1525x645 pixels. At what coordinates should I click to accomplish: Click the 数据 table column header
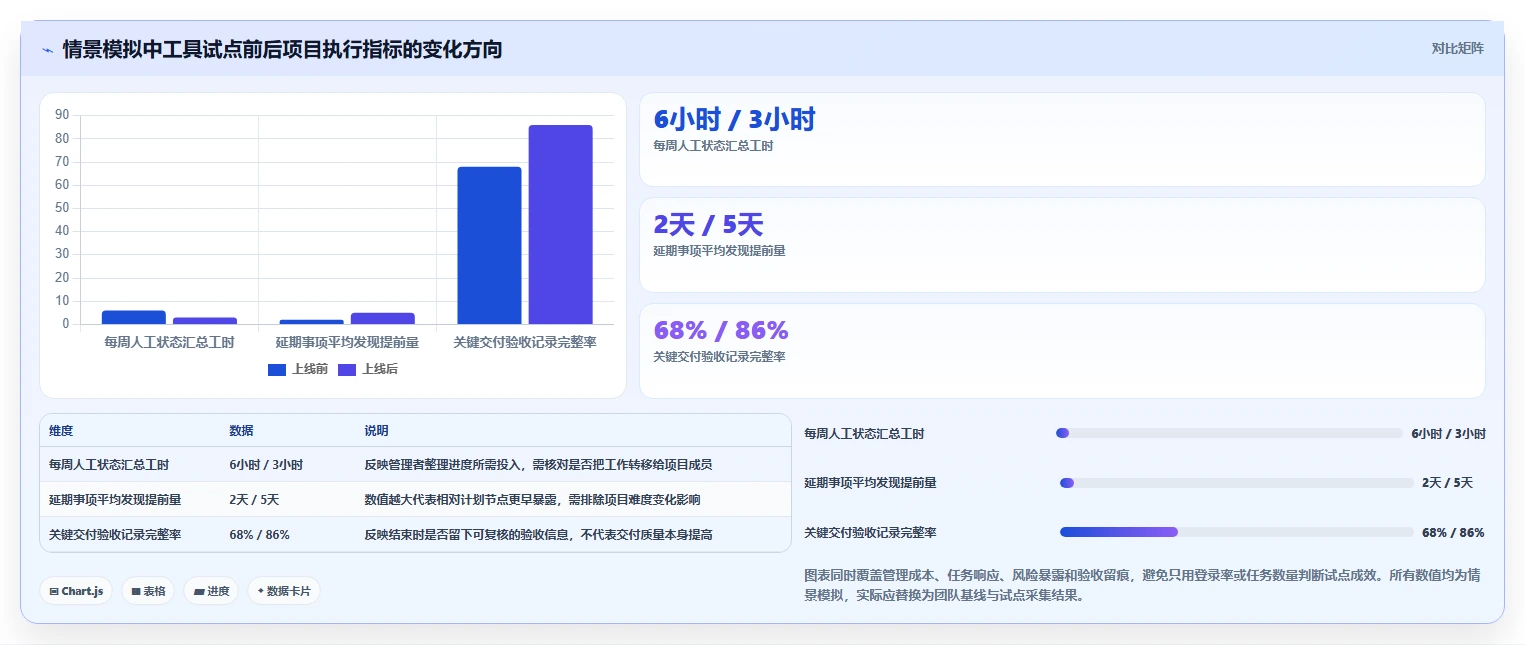click(241, 431)
